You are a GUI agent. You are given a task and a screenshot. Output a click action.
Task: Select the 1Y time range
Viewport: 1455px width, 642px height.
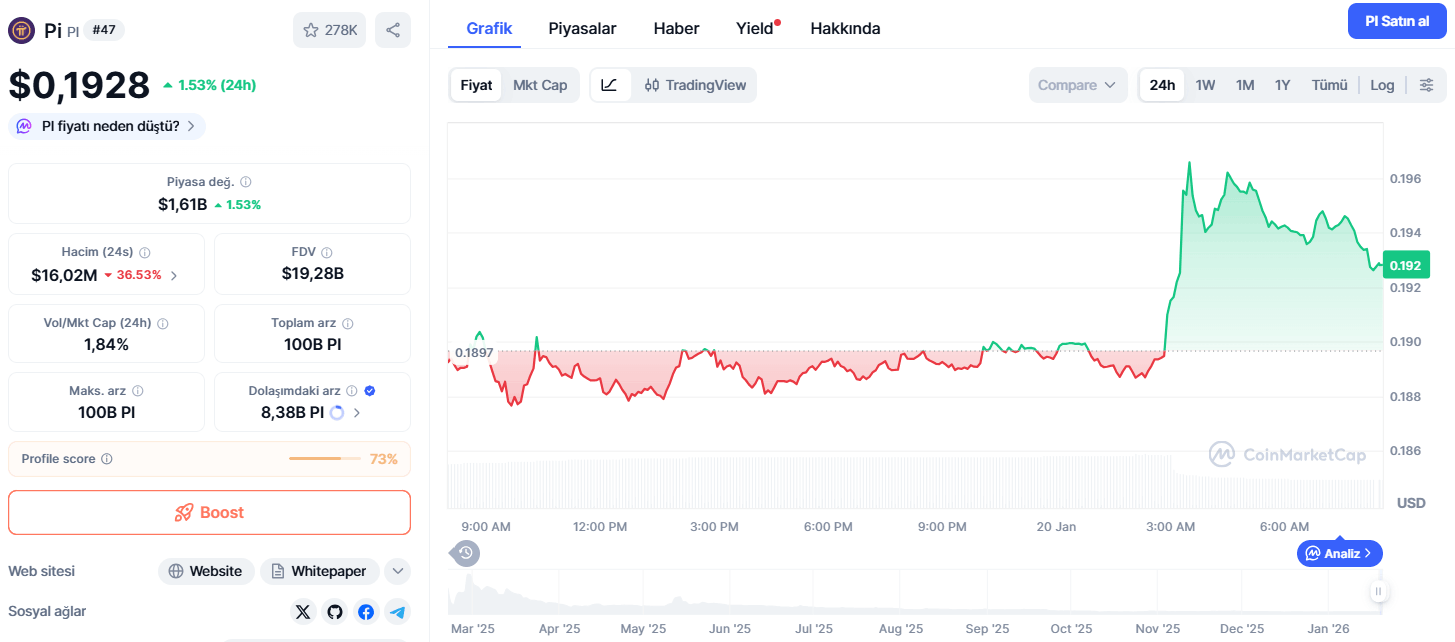click(x=1283, y=85)
